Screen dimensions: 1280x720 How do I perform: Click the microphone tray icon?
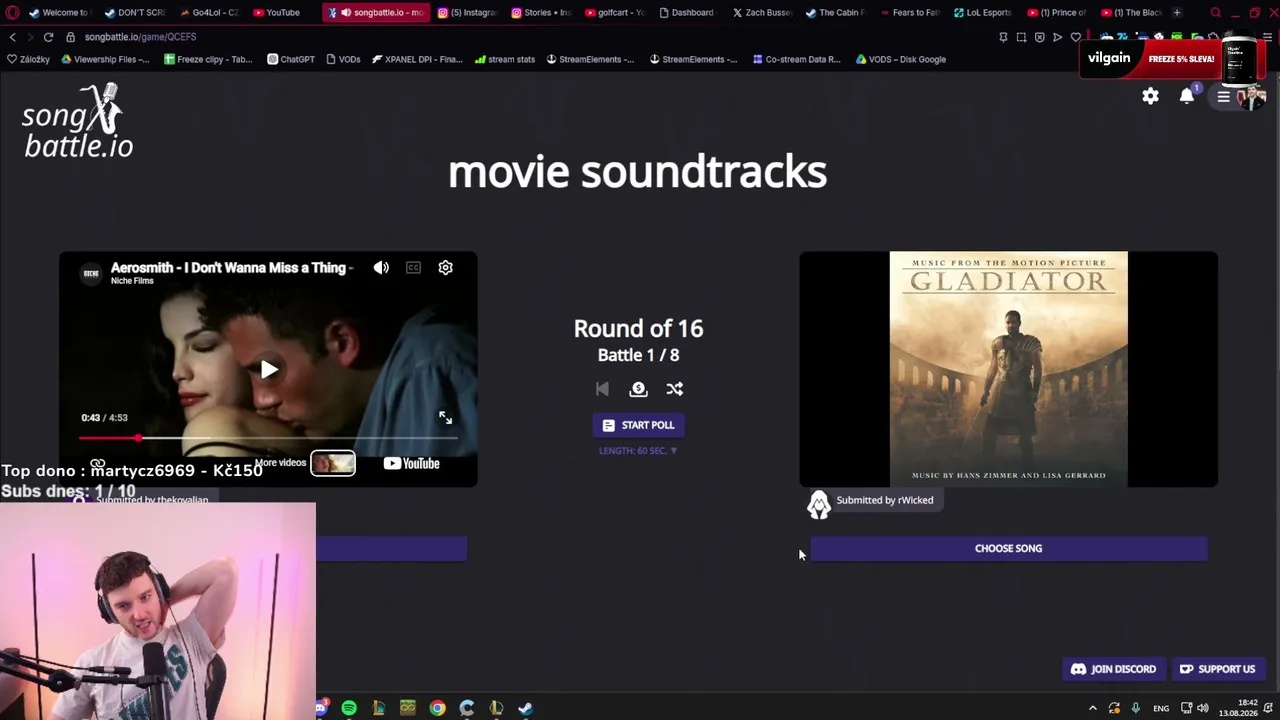click(x=1135, y=708)
